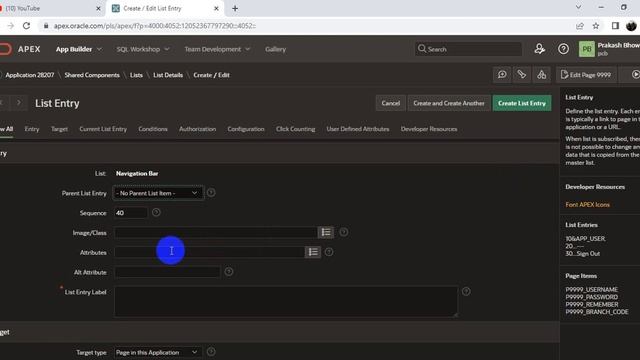Viewport: 640px width, 360px height.
Task: Open a new browser tab
Action: pyautogui.click(x=235, y=8)
